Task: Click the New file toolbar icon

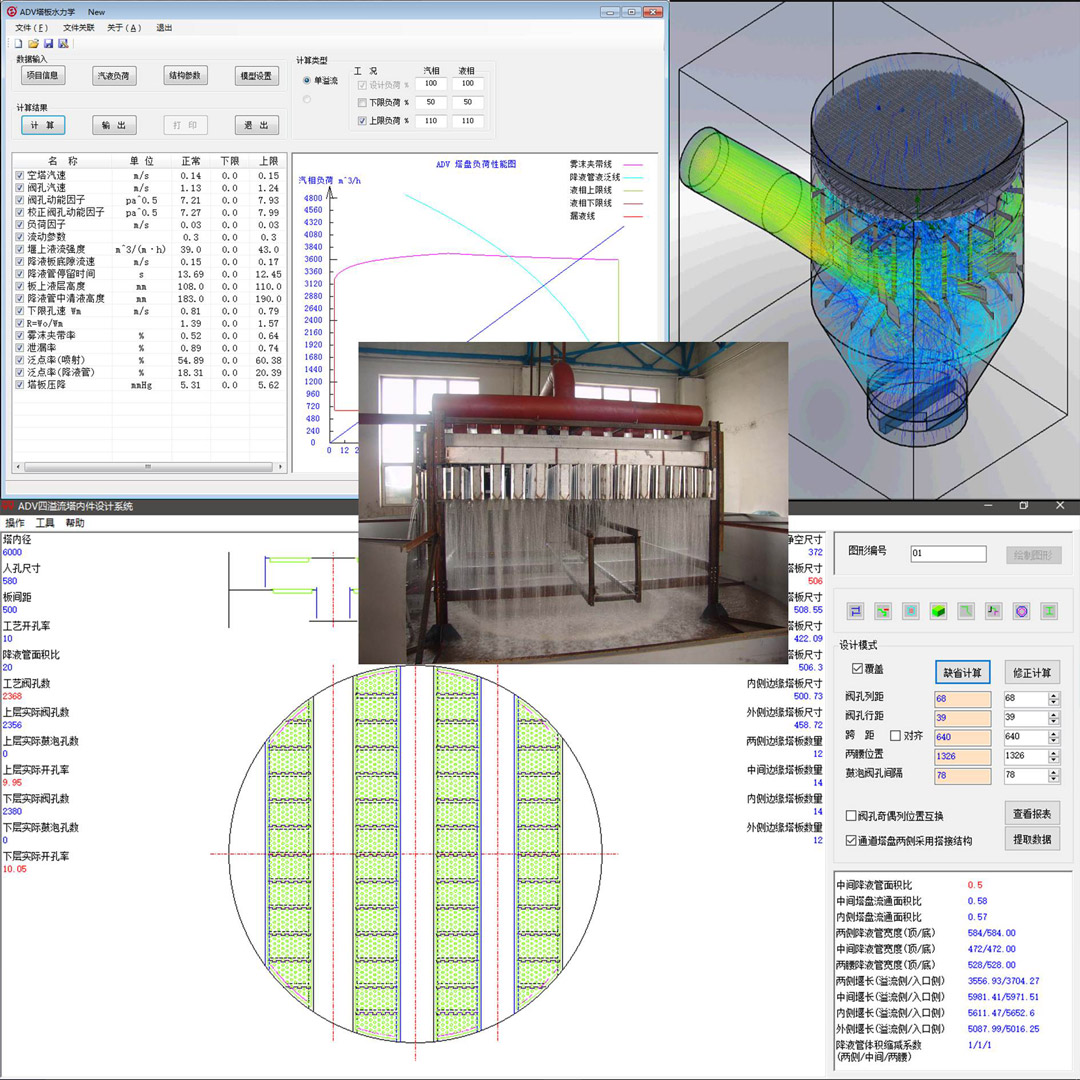Action: point(19,44)
